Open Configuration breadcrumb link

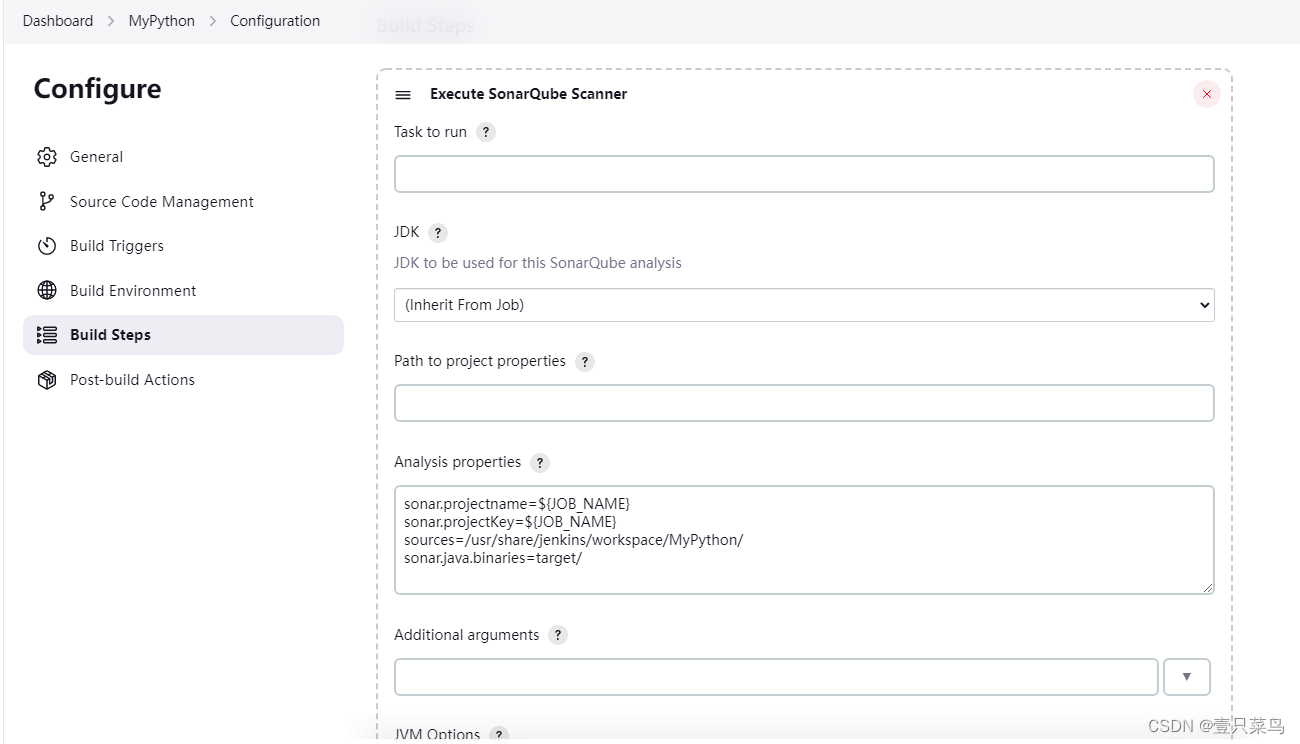click(x=275, y=21)
